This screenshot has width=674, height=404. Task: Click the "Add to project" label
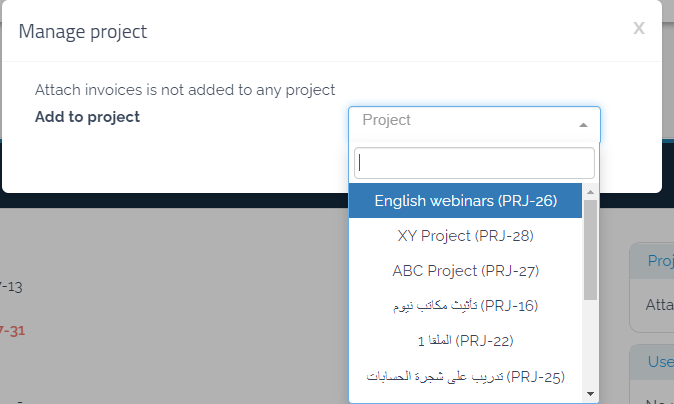point(87,117)
